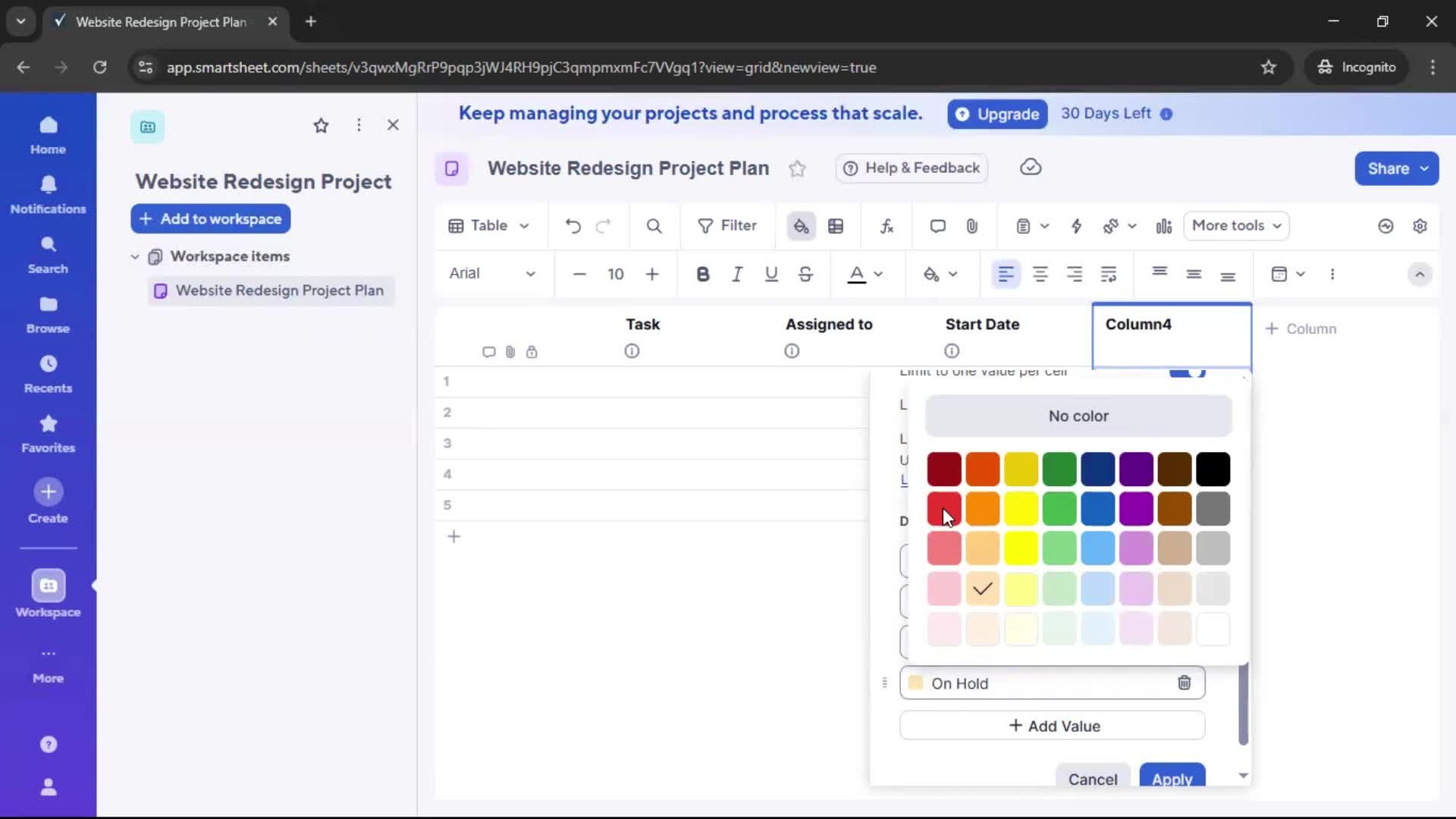
Task: Click the search icon in the sheet toolbar
Action: (x=654, y=226)
